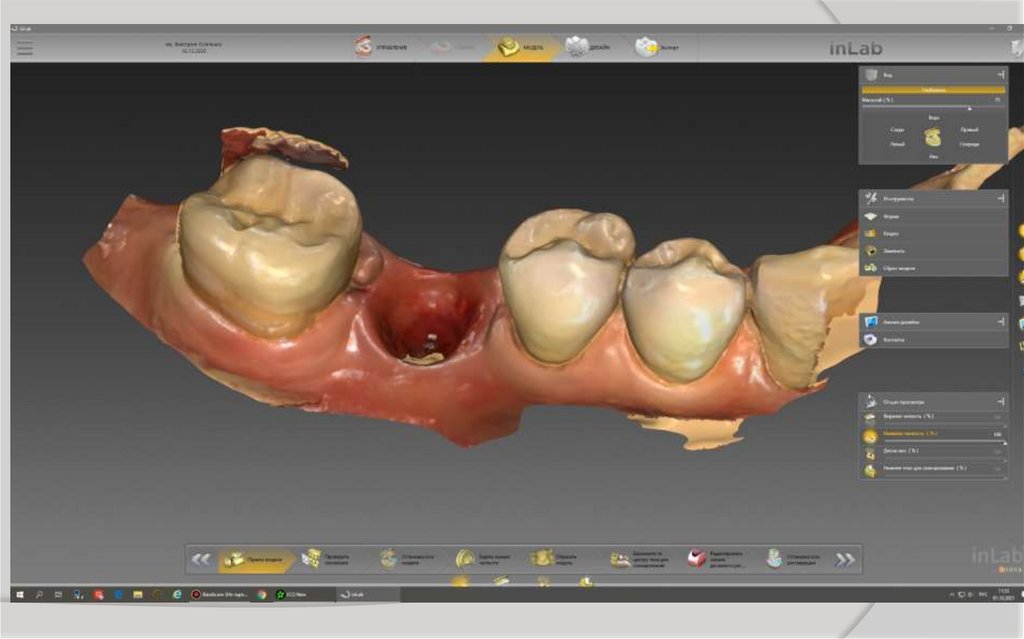The height and width of the screenshot is (639, 1024).
Task: Collapse the Вид (View) panel with pin arrow
Action: [x=1000, y=75]
